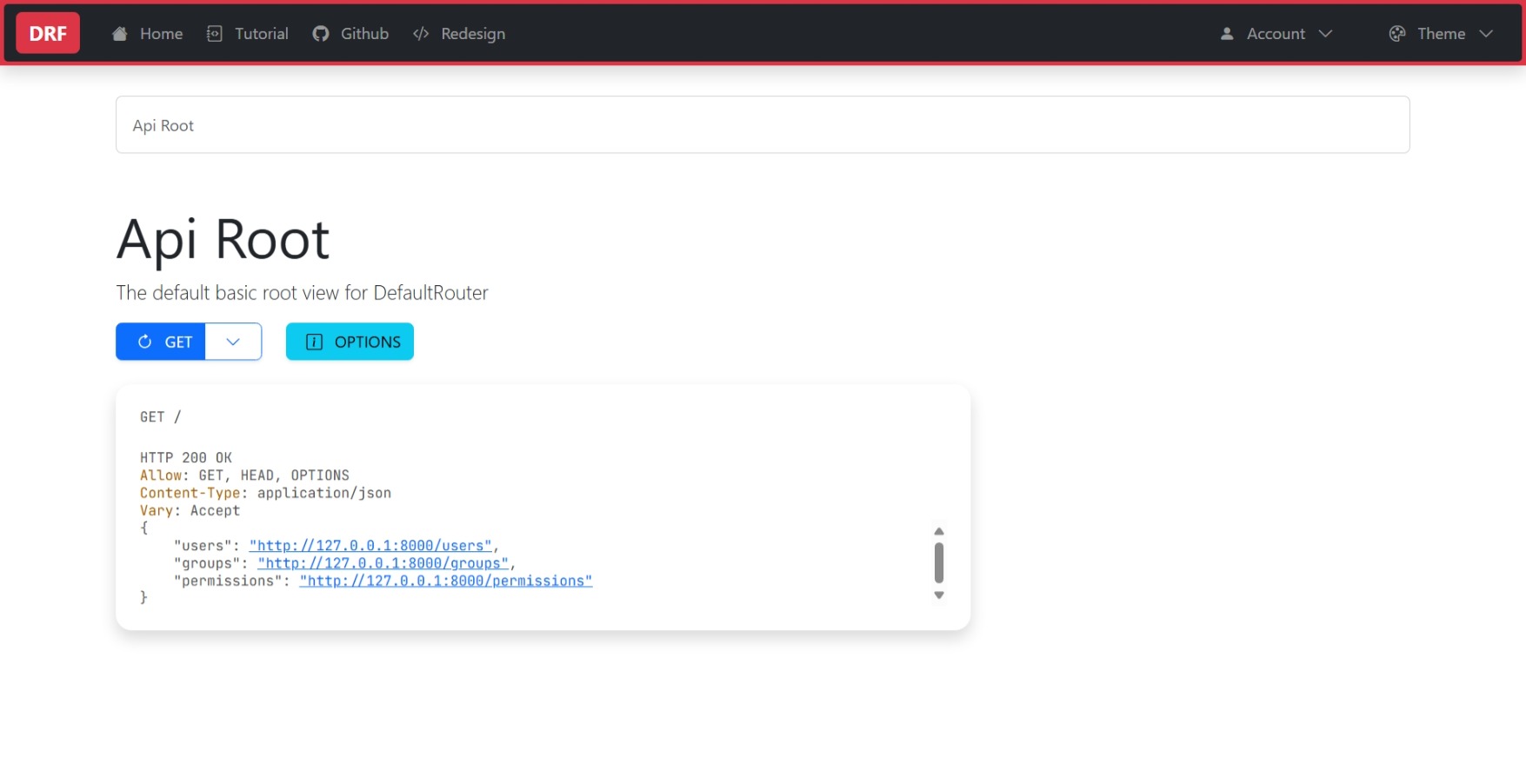1526x784 pixels.
Task: Select Home in the navigation bar
Action: point(161,33)
